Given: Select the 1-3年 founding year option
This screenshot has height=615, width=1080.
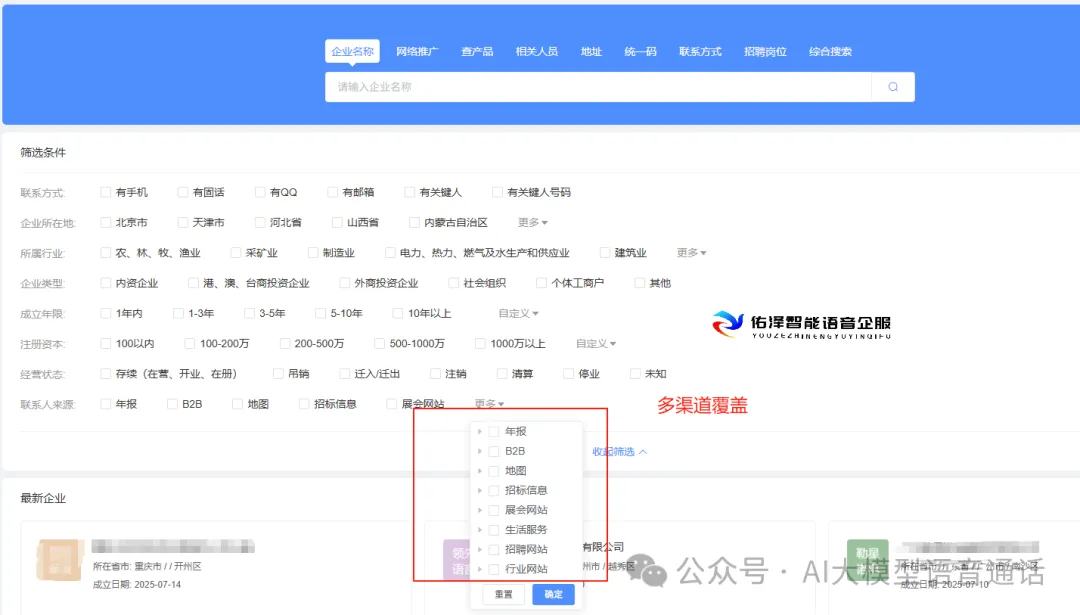Looking at the screenshot, I should 185,313.
